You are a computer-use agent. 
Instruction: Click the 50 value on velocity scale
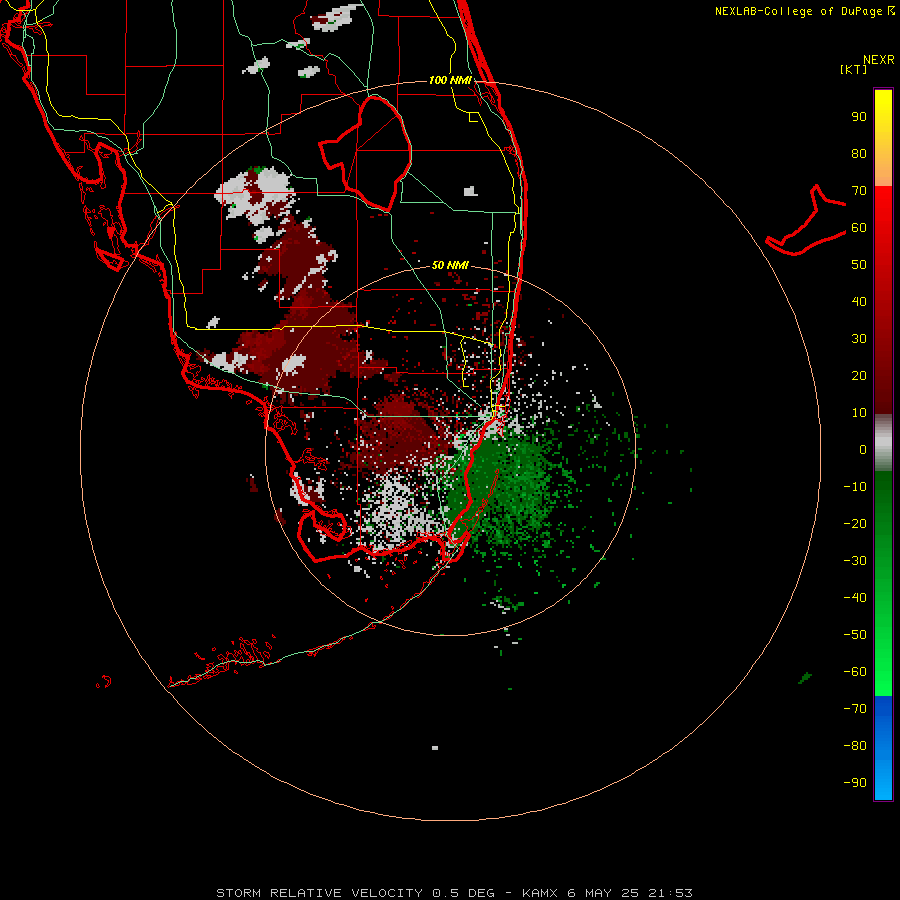point(859,265)
